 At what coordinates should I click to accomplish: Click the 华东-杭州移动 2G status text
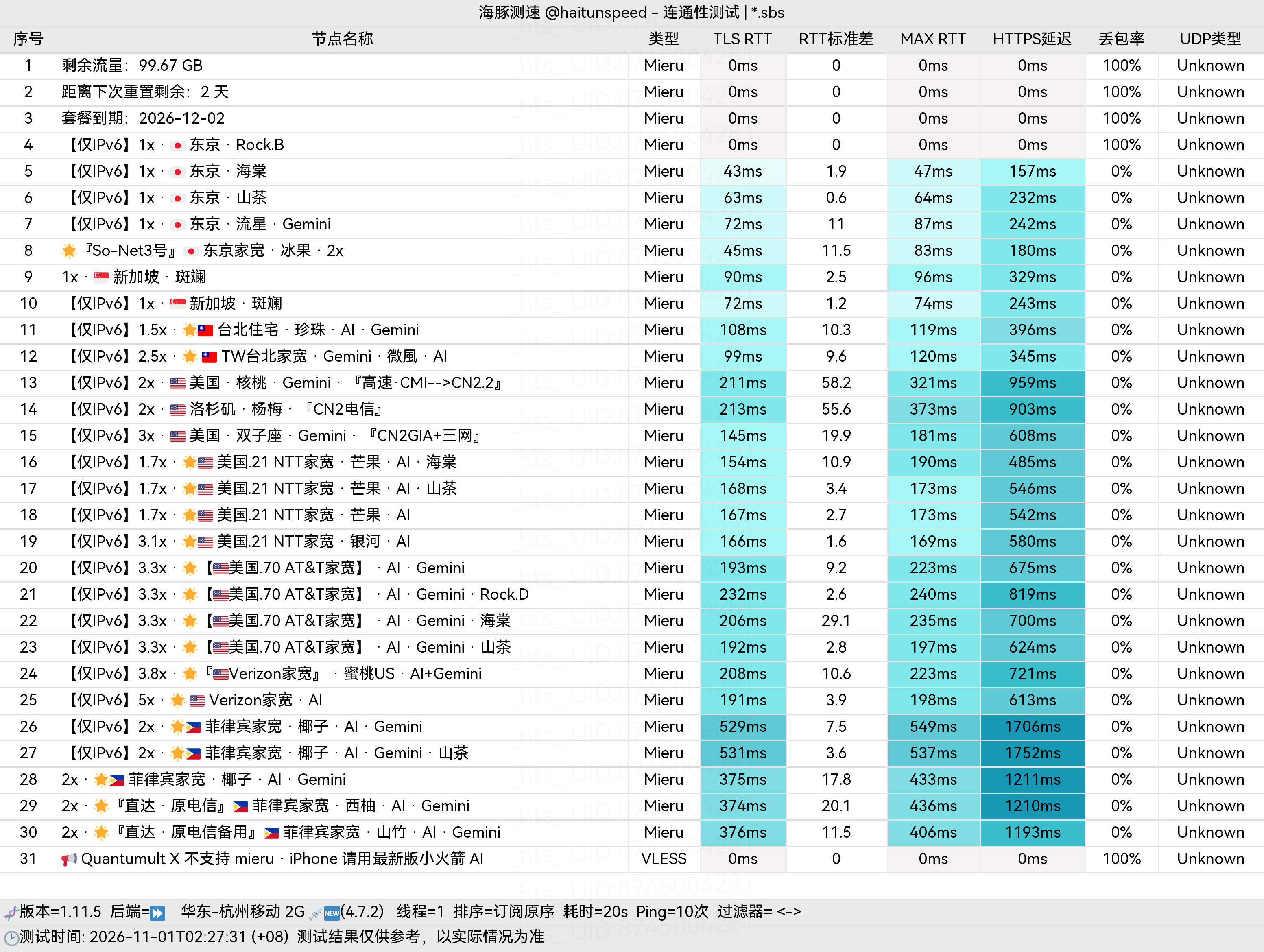tap(243, 912)
